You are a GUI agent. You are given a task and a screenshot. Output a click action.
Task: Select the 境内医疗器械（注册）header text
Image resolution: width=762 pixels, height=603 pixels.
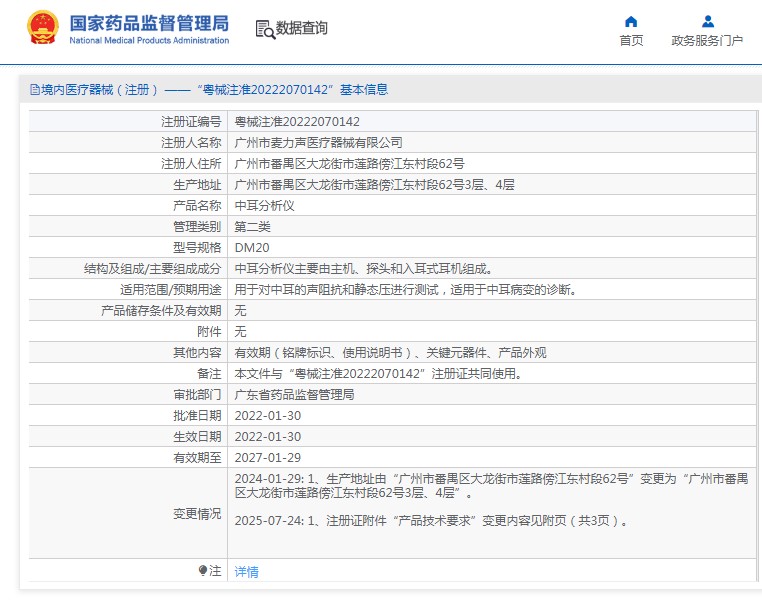tap(100, 89)
